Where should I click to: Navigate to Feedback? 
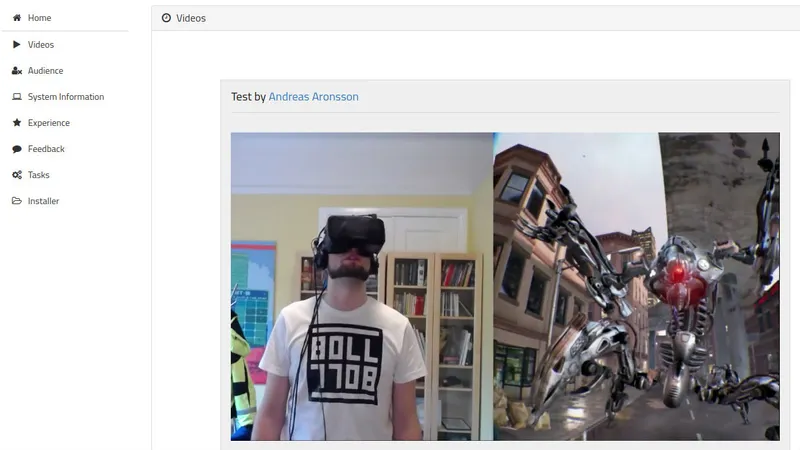(x=46, y=149)
